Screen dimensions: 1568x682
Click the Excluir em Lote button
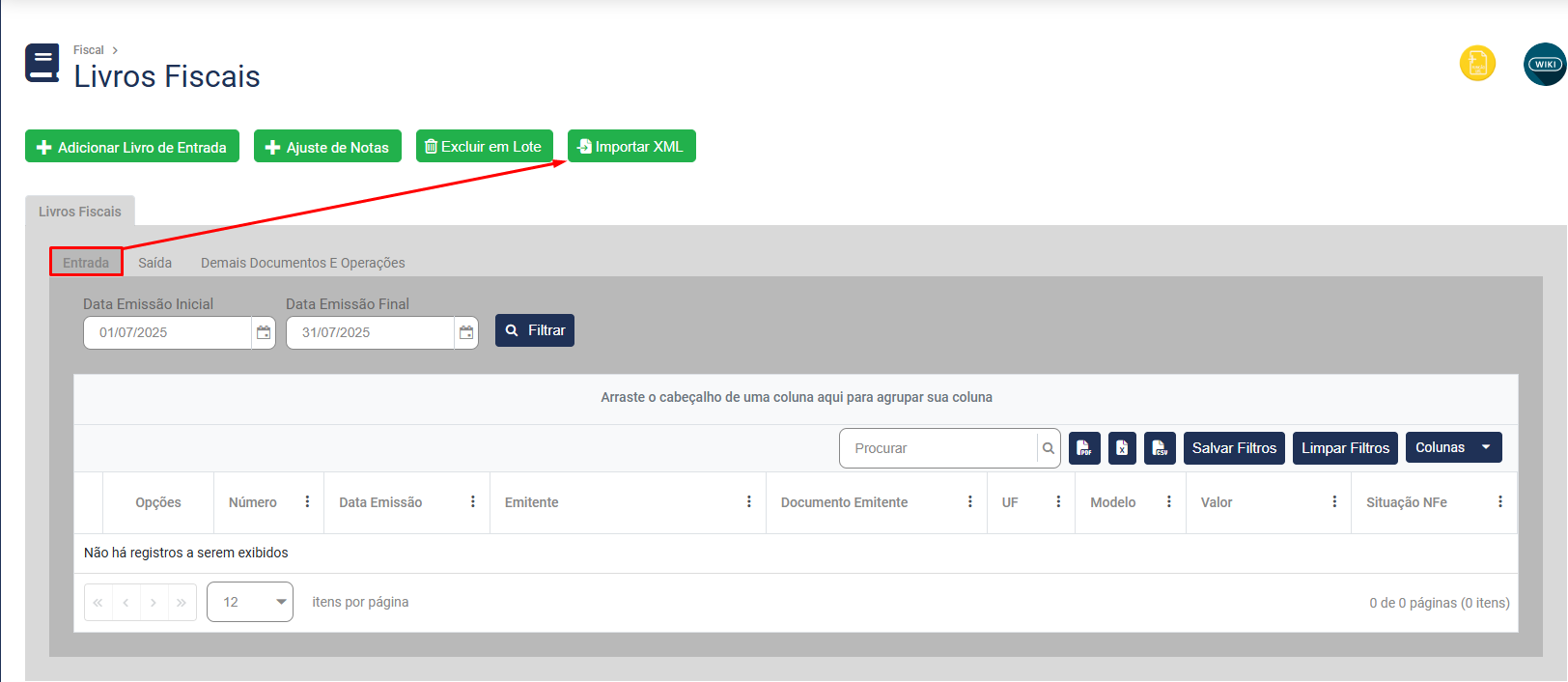pyautogui.click(x=485, y=146)
